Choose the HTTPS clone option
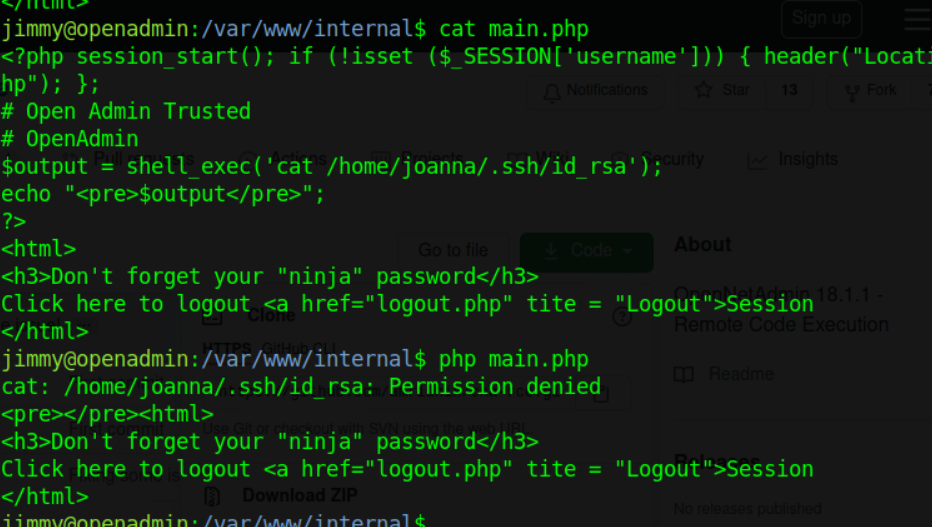Viewport: 932px width, 527px height. tap(226, 348)
